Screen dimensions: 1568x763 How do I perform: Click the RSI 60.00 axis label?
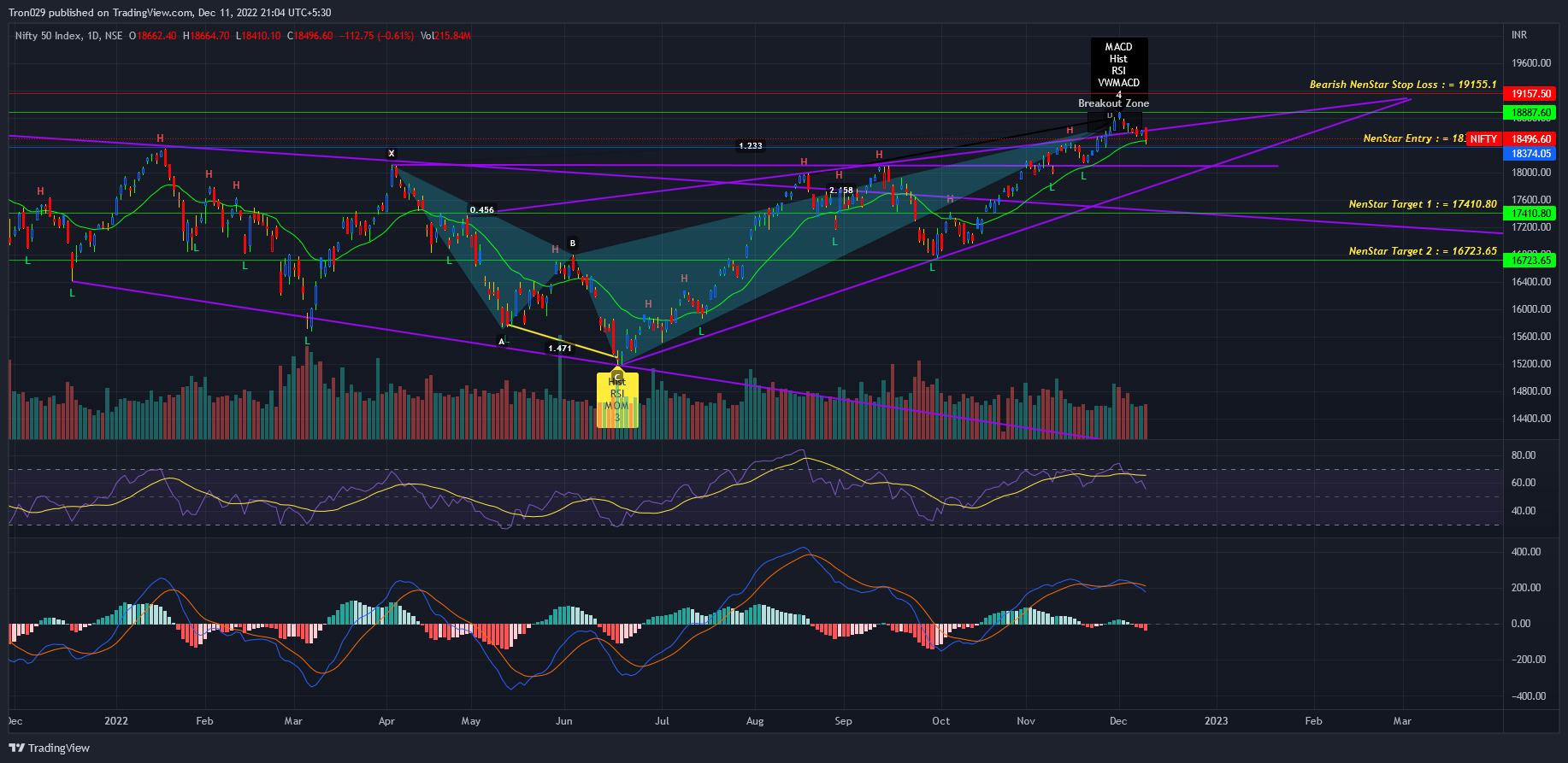(1524, 483)
